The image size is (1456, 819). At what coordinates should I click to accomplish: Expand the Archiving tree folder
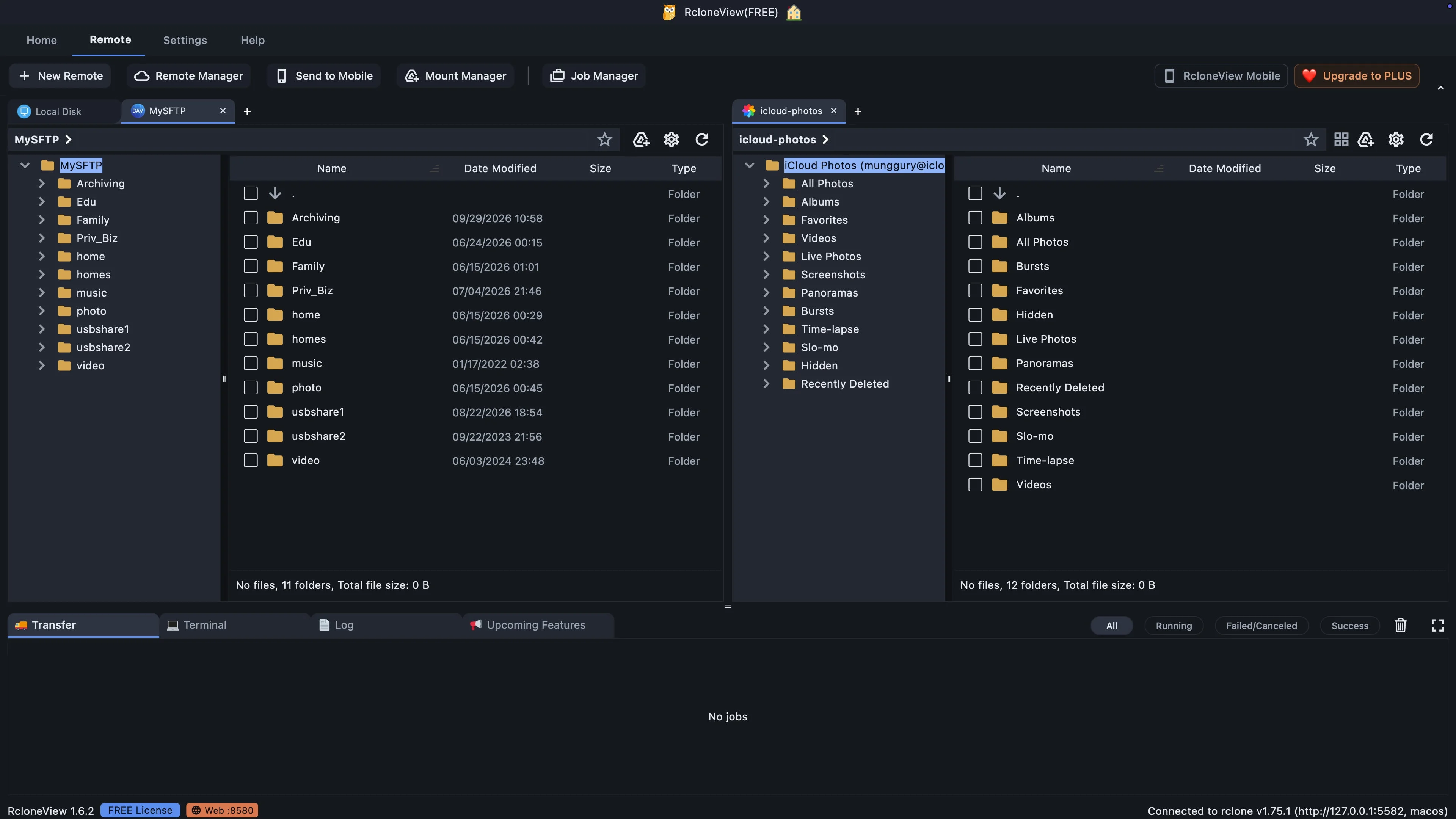[41, 183]
